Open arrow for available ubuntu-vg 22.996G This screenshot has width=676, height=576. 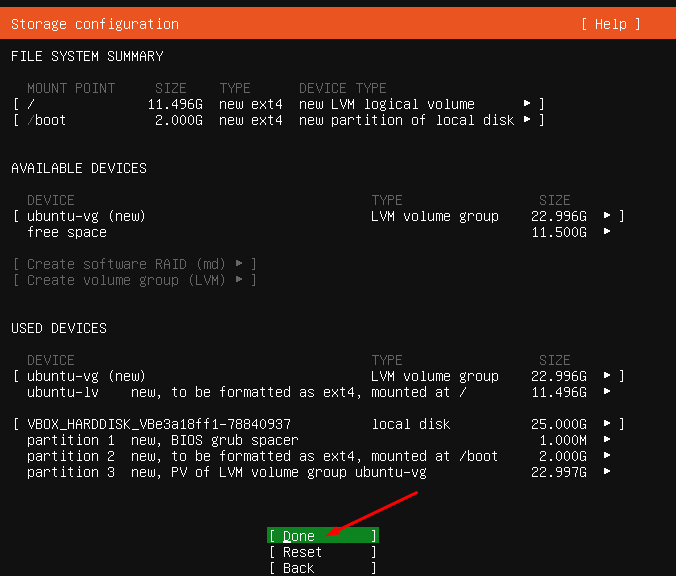pos(607,215)
